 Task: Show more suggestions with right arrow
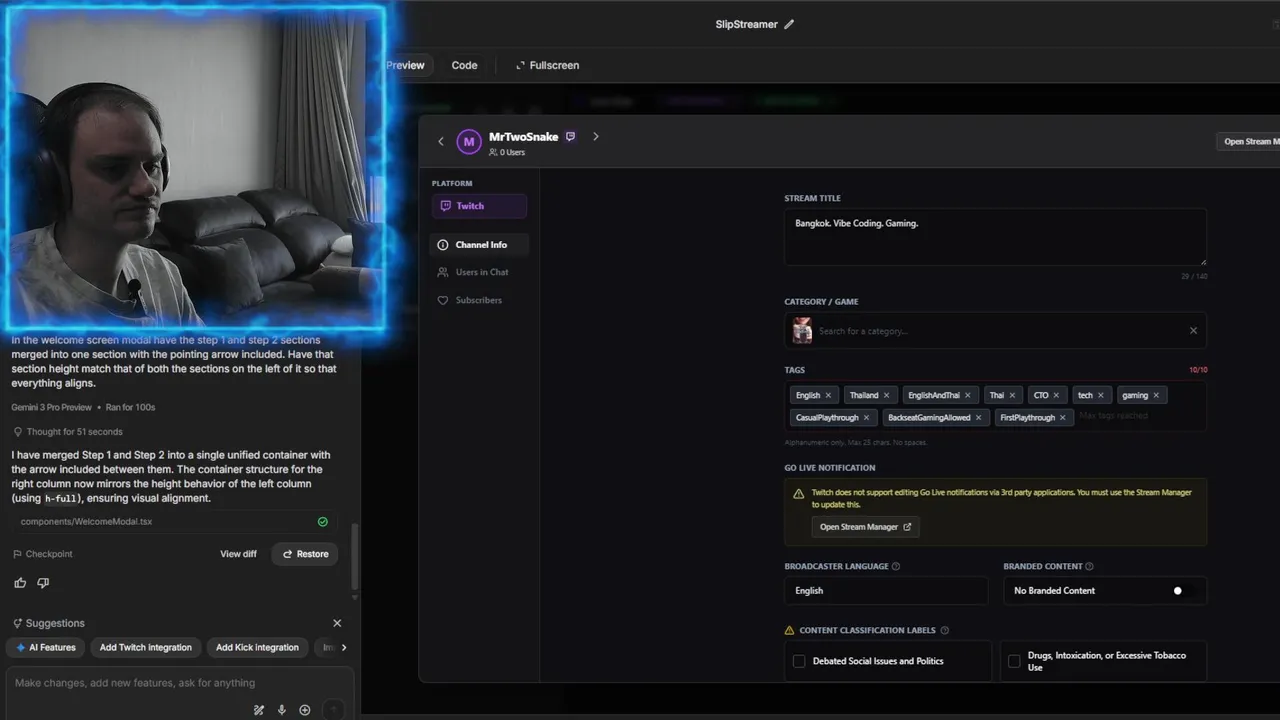point(344,648)
